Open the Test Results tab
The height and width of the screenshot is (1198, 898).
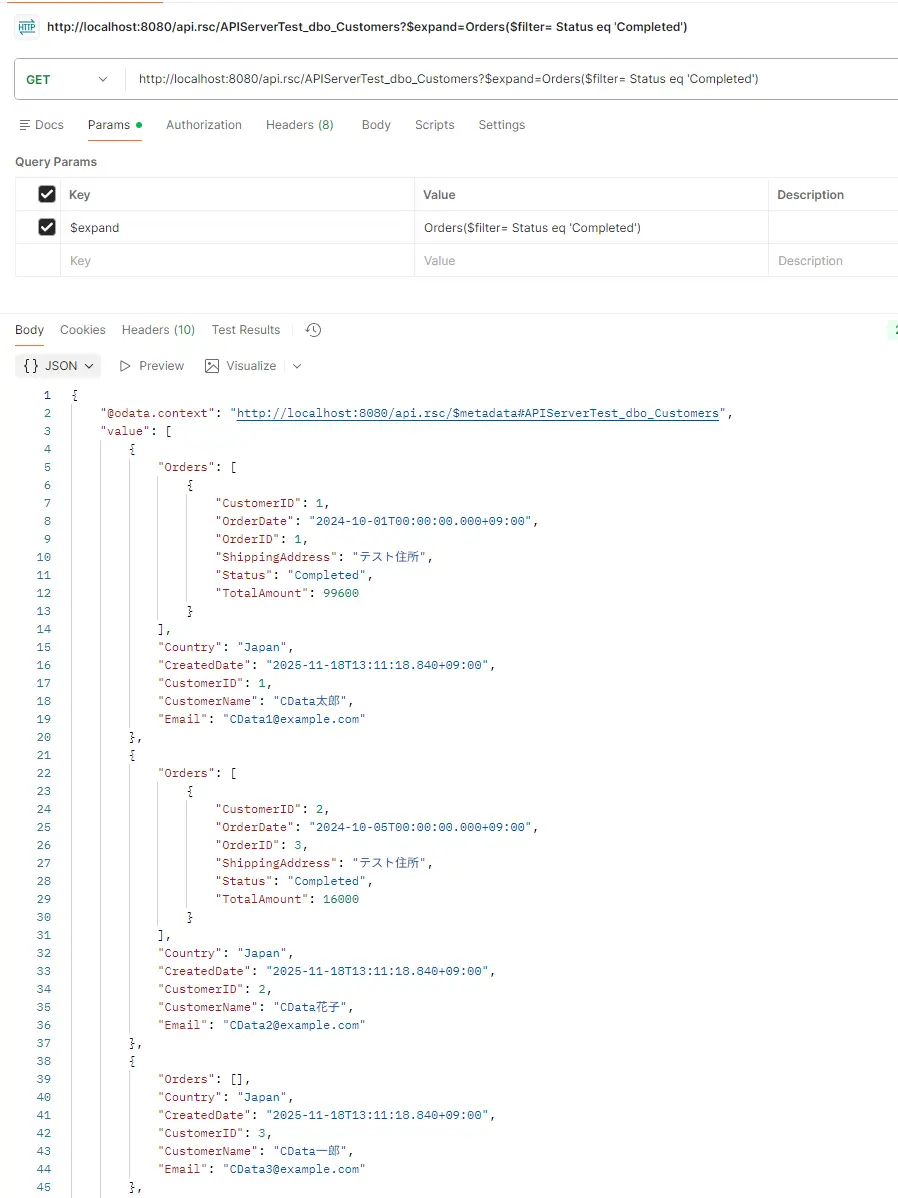click(x=245, y=330)
